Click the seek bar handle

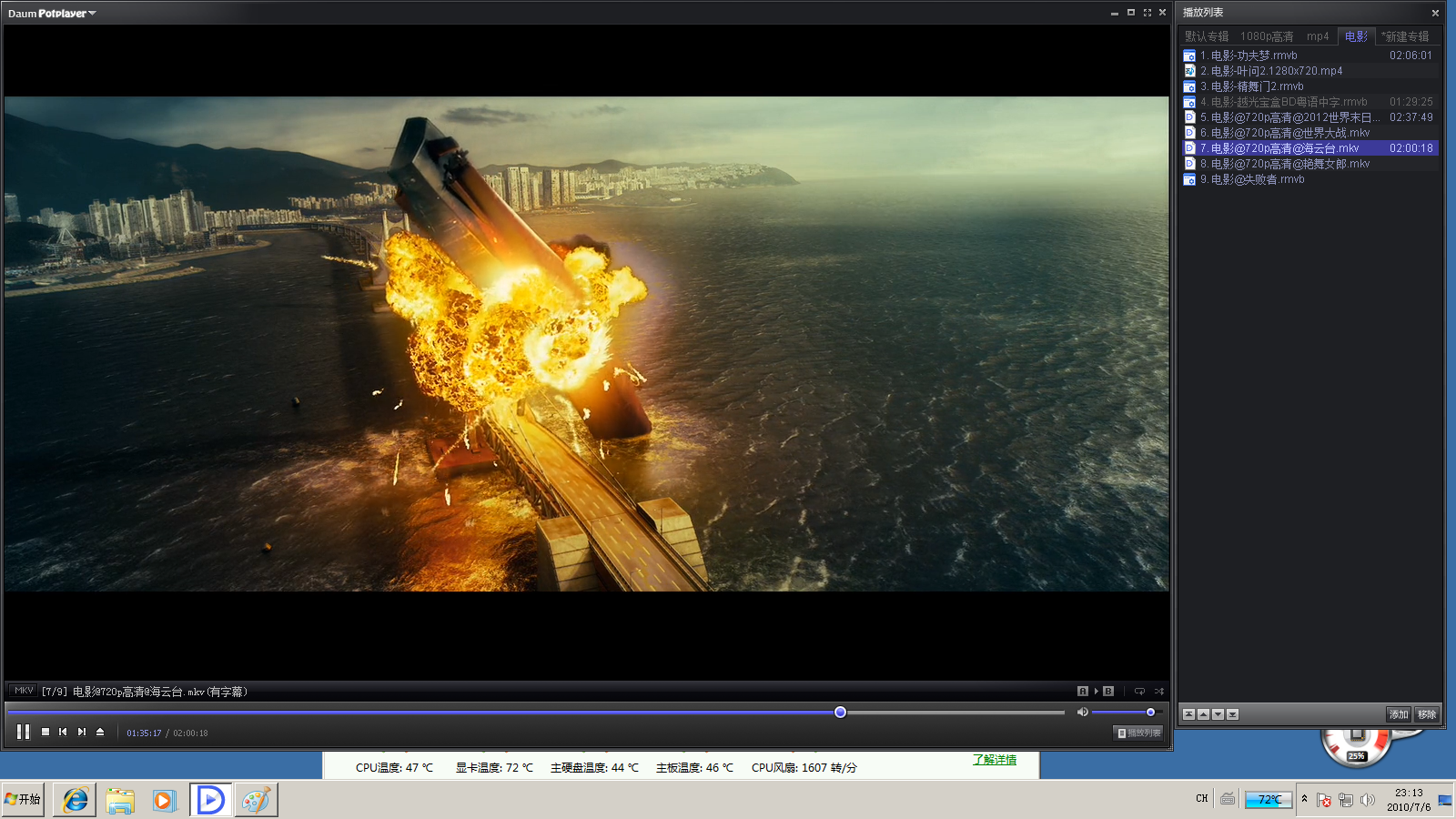(x=840, y=712)
